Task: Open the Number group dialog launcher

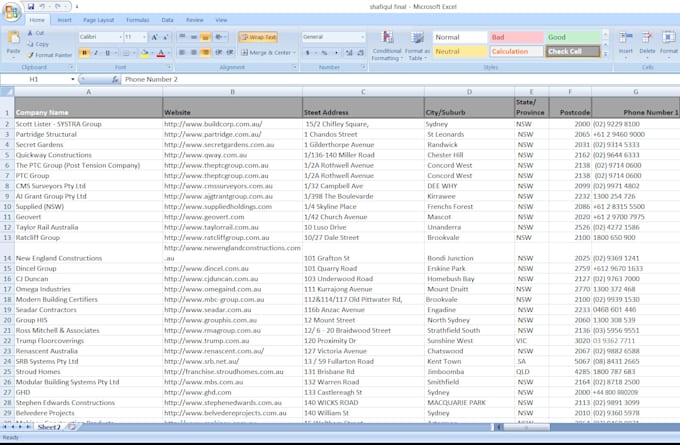Action: [x=363, y=67]
